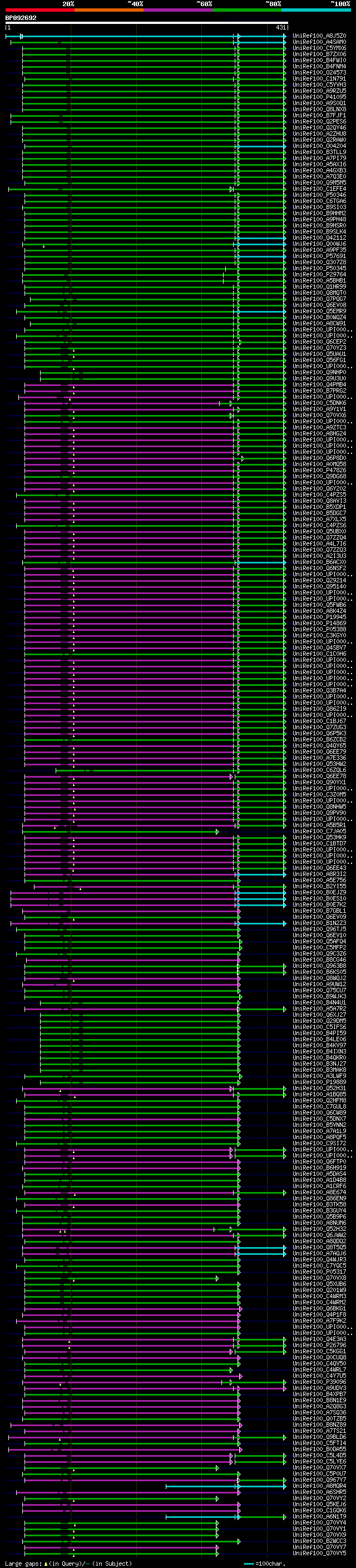Image resolution: width=356 pixels, height=1568 pixels.
Task: Select the label UniRef100_B5XDP1
Action: coord(319,506)
